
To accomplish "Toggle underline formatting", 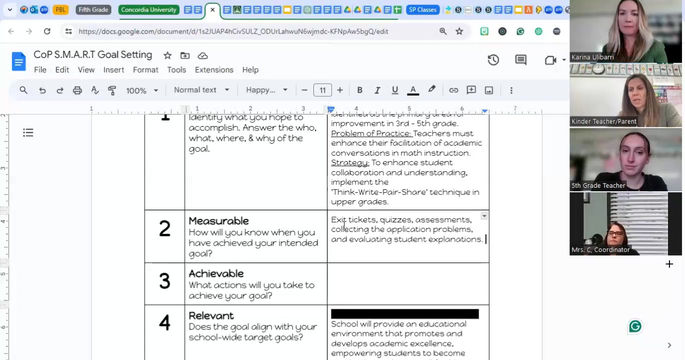I will [x=395, y=90].
